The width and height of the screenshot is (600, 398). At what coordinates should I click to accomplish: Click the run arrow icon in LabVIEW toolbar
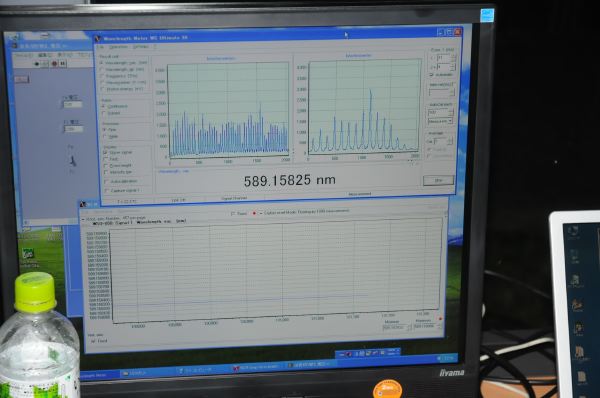click(37, 64)
